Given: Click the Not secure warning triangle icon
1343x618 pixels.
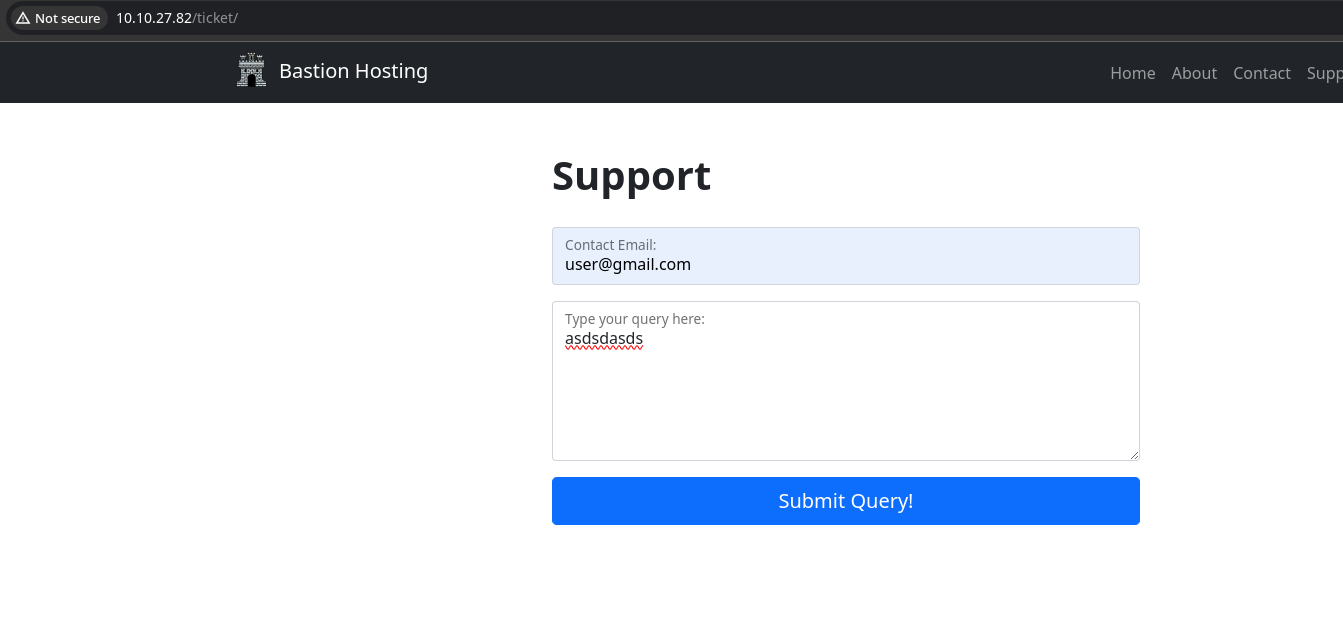Looking at the screenshot, I should tap(23, 18).
